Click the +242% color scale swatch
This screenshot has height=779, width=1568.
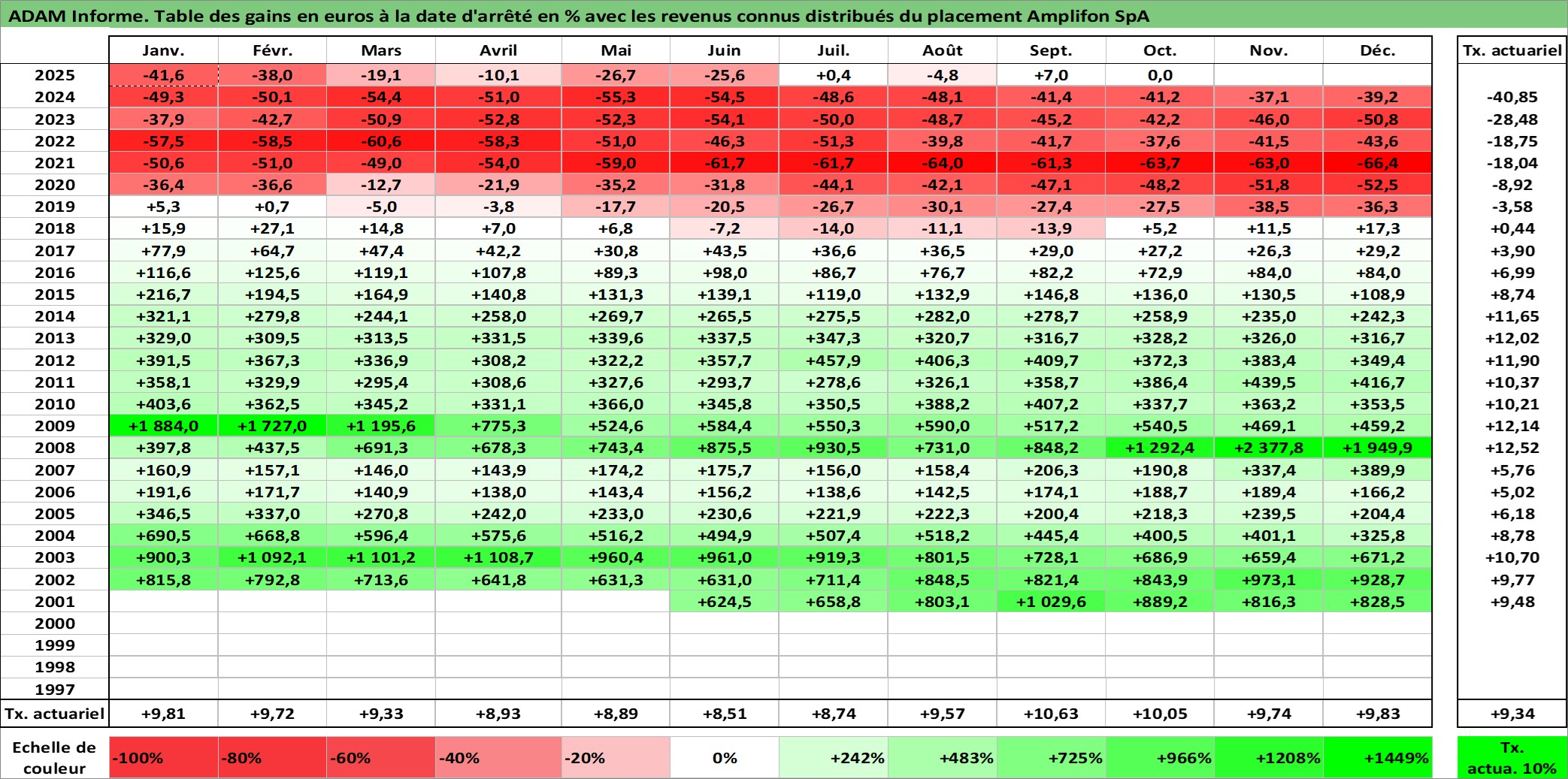pyautogui.click(x=833, y=757)
